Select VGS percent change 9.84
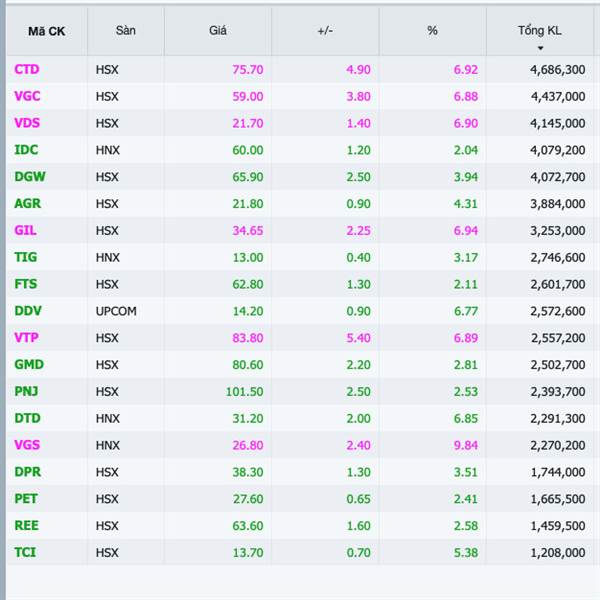600x600 pixels. click(466, 445)
